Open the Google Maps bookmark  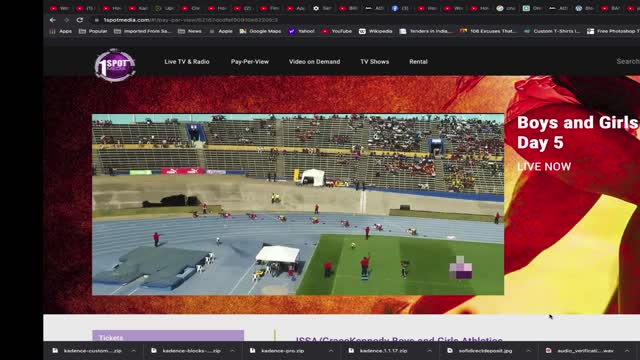tap(260, 31)
